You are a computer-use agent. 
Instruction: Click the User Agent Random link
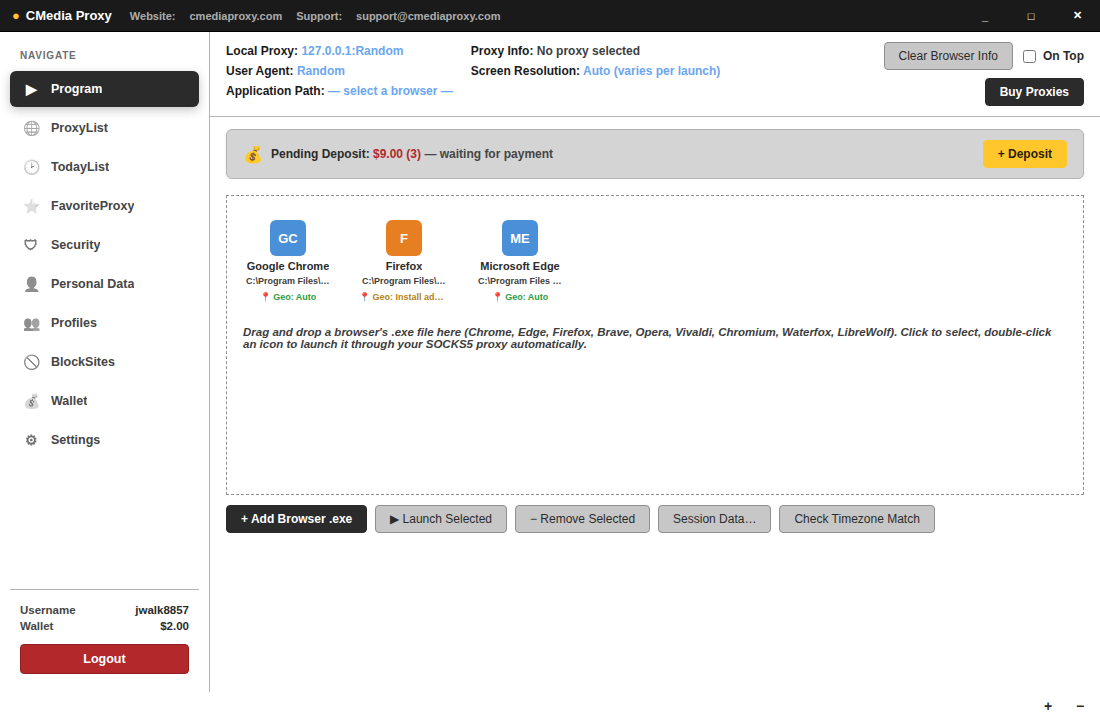[321, 71]
